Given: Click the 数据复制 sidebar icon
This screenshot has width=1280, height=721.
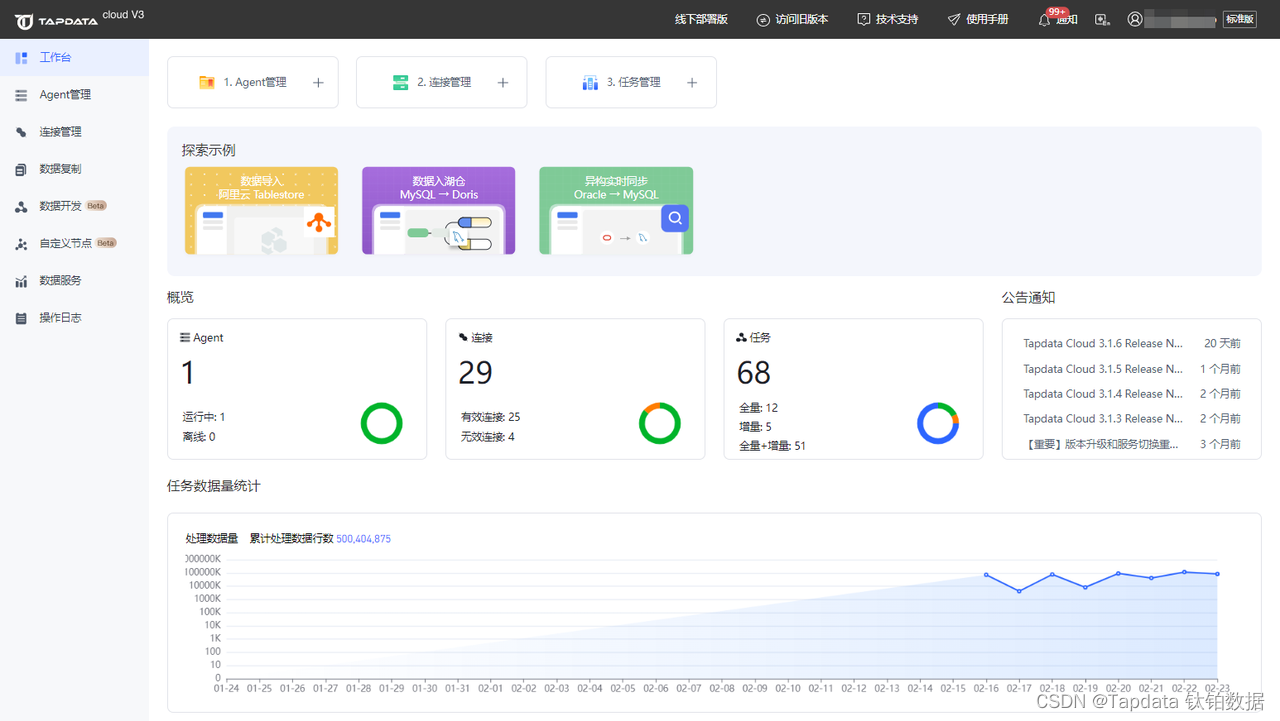Looking at the screenshot, I should (21, 169).
